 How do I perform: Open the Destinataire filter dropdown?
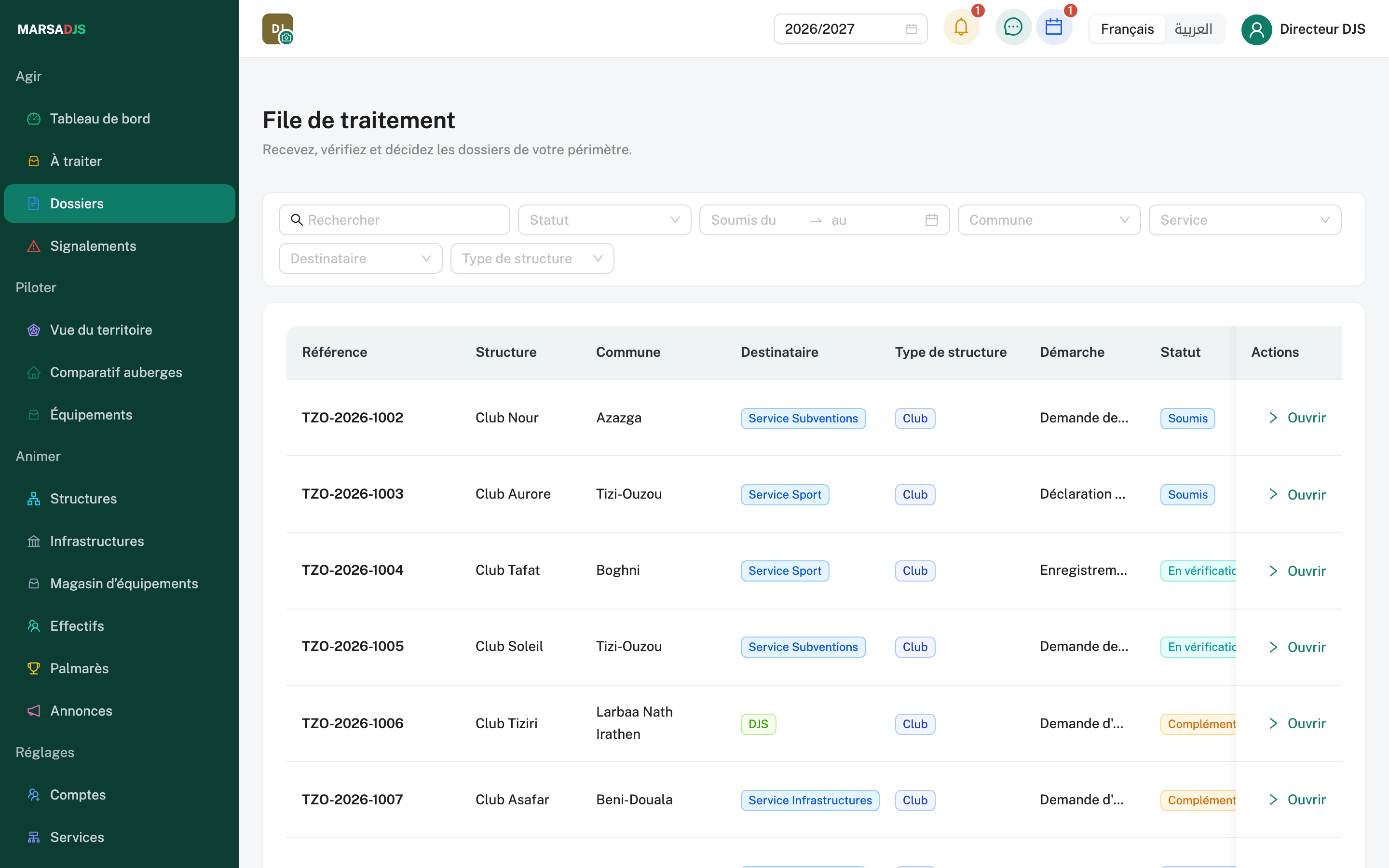(x=360, y=258)
